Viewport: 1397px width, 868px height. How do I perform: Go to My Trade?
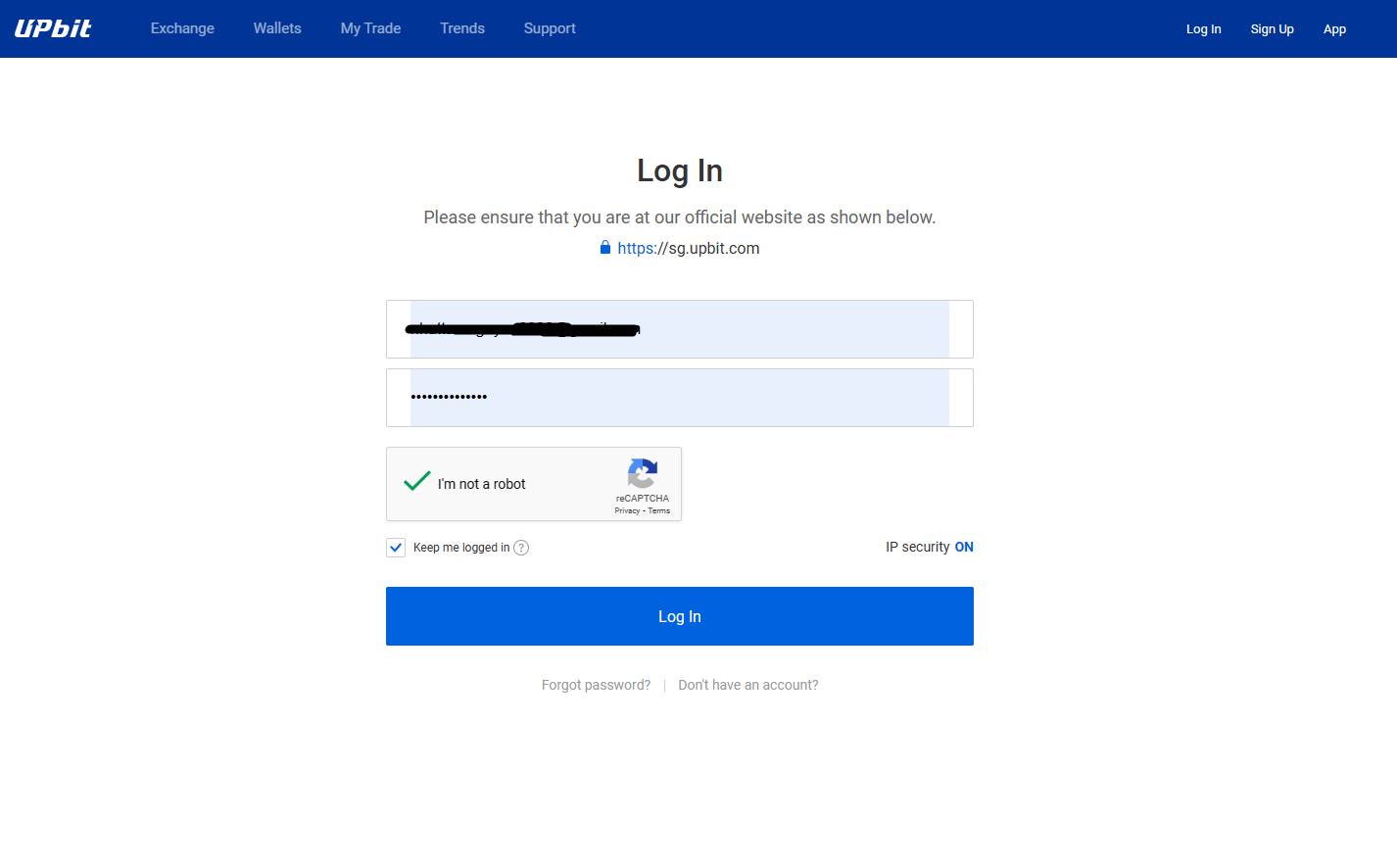pyautogui.click(x=370, y=28)
